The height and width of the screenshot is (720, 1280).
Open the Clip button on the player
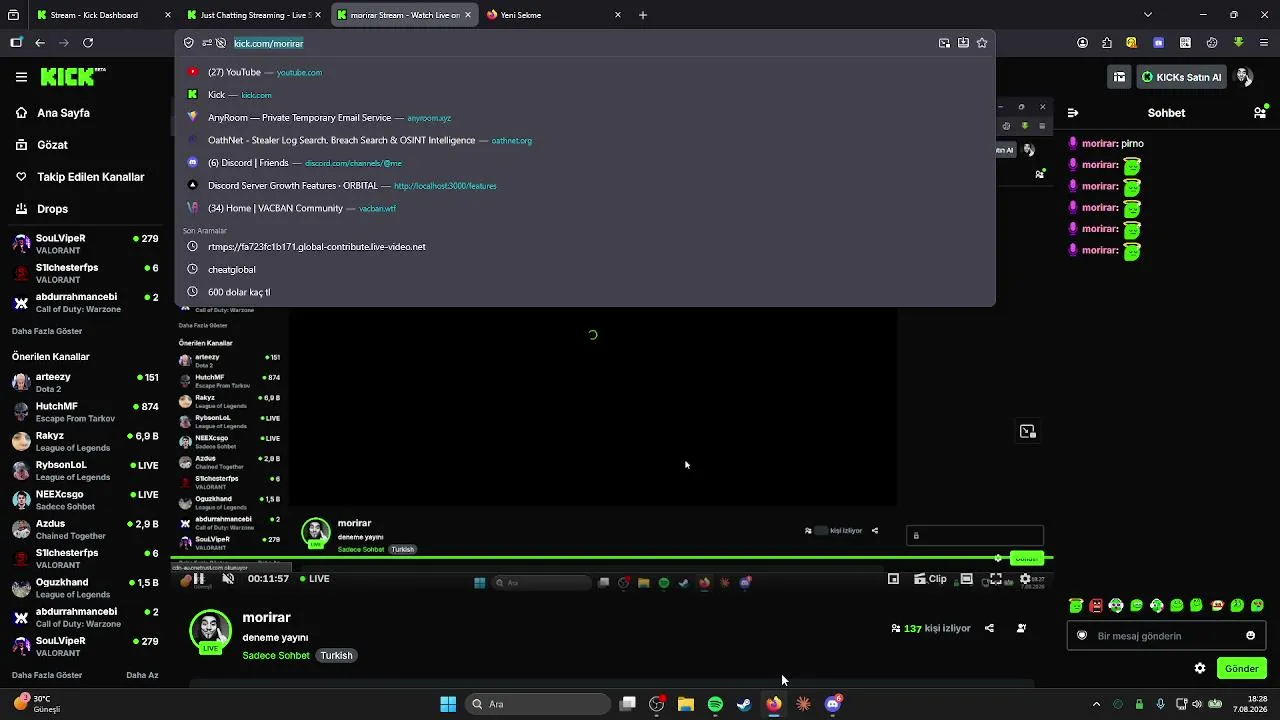coord(930,579)
